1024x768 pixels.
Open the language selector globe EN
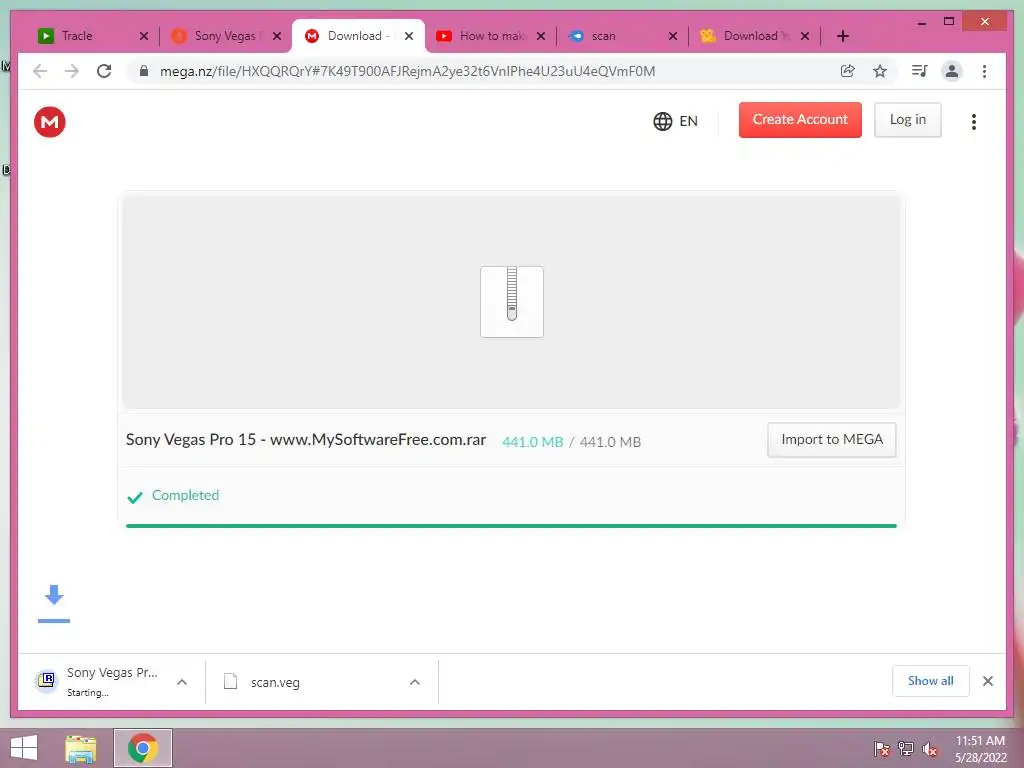[675, 121]
